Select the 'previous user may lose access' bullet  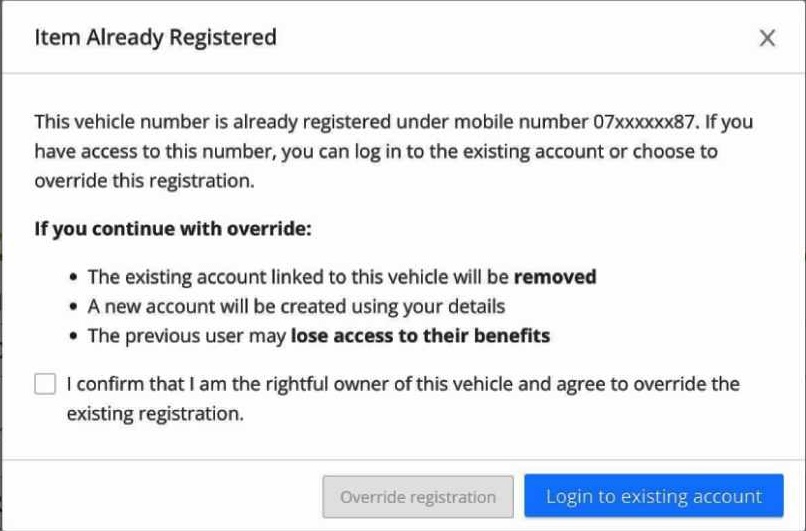pyautogui.click(x=318, y=336)
